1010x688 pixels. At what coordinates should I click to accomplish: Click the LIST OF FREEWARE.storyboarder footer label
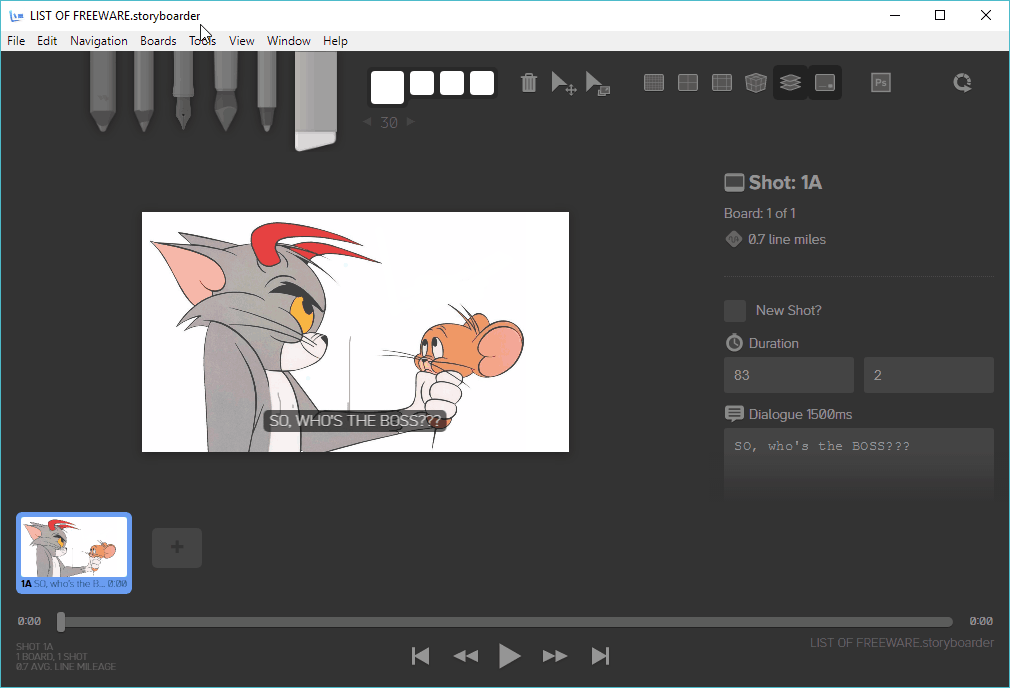(x=902, y=642)
